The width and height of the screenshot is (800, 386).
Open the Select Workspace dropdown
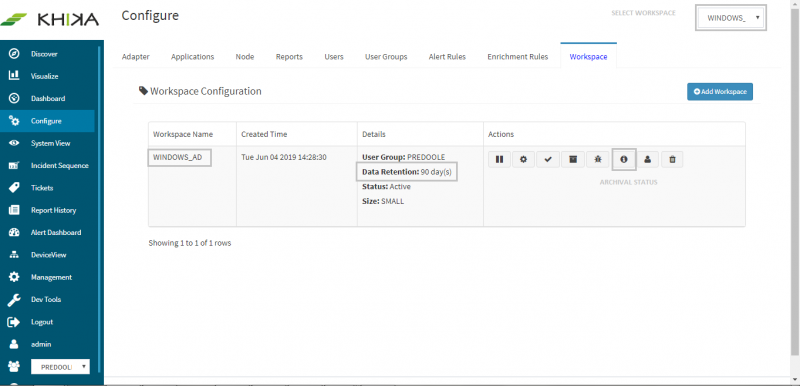[731, 18]
